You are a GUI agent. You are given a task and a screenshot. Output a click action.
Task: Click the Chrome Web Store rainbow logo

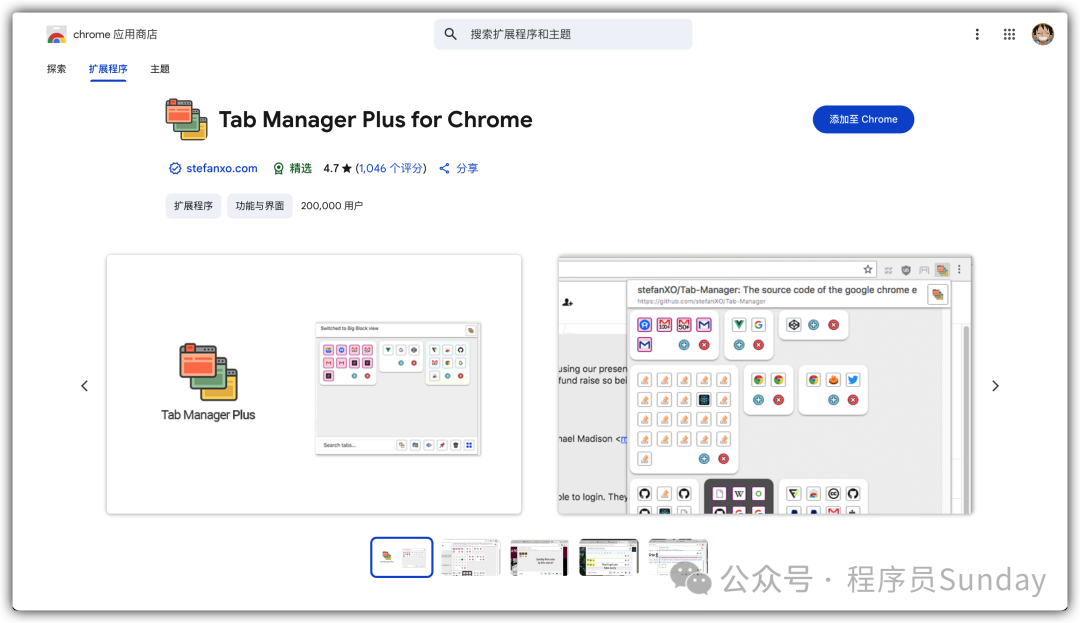tap(56, 35)
